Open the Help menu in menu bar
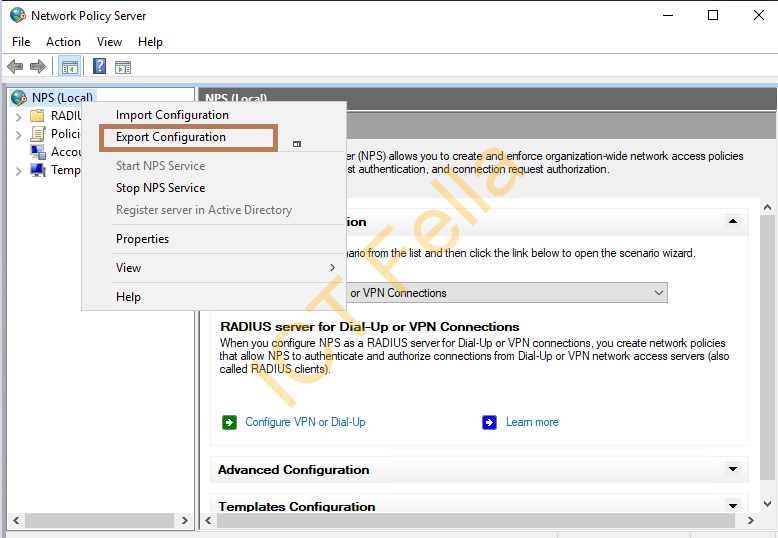The height and width of the screenshot is (538, 778). click(150, 42)
